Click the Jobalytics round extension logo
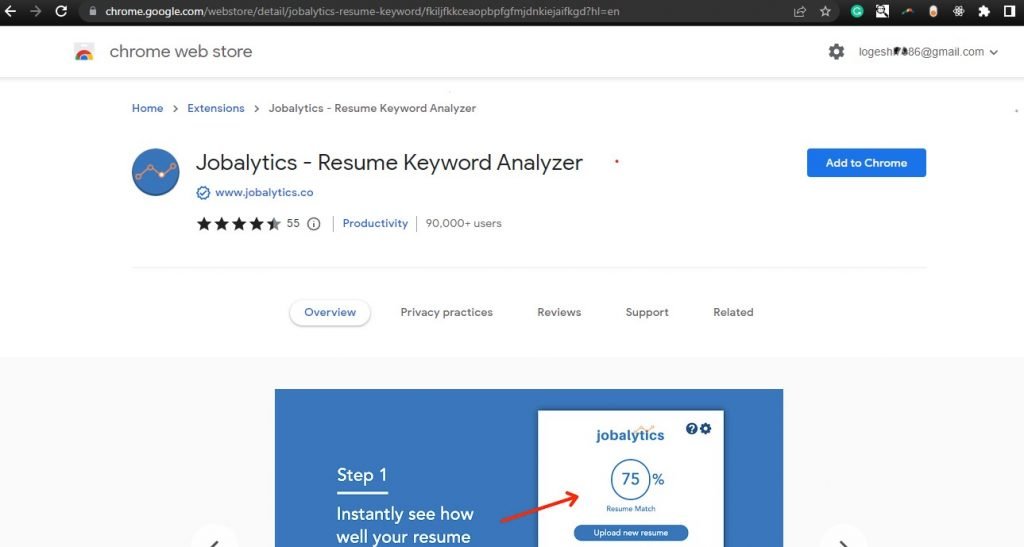 pos(155,172)
